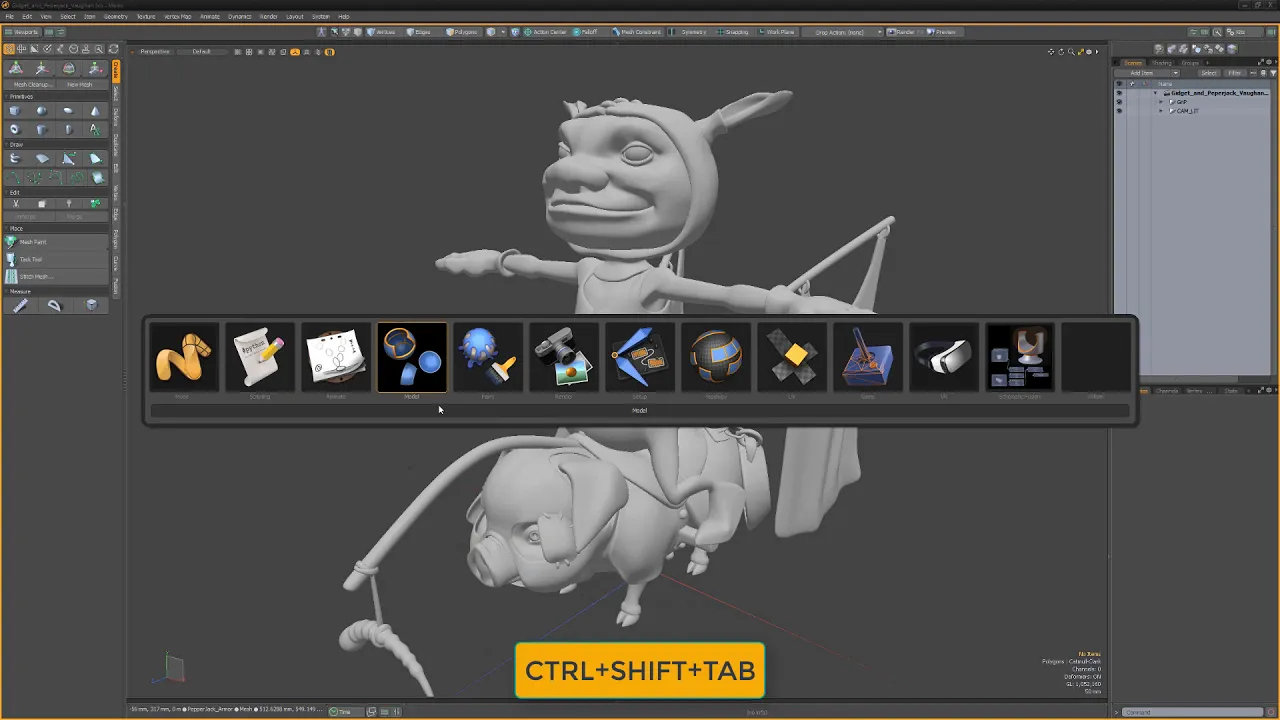The width and height of the screenshot is (1280, 720).
Task: Choose the Game layout joystick icon
Action: click(868, 357)
